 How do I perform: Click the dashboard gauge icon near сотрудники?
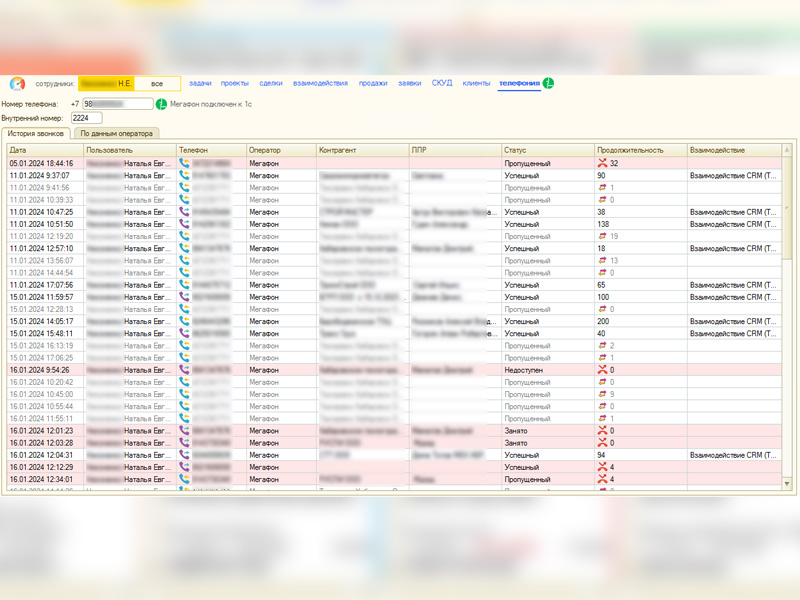click(17, 84)
